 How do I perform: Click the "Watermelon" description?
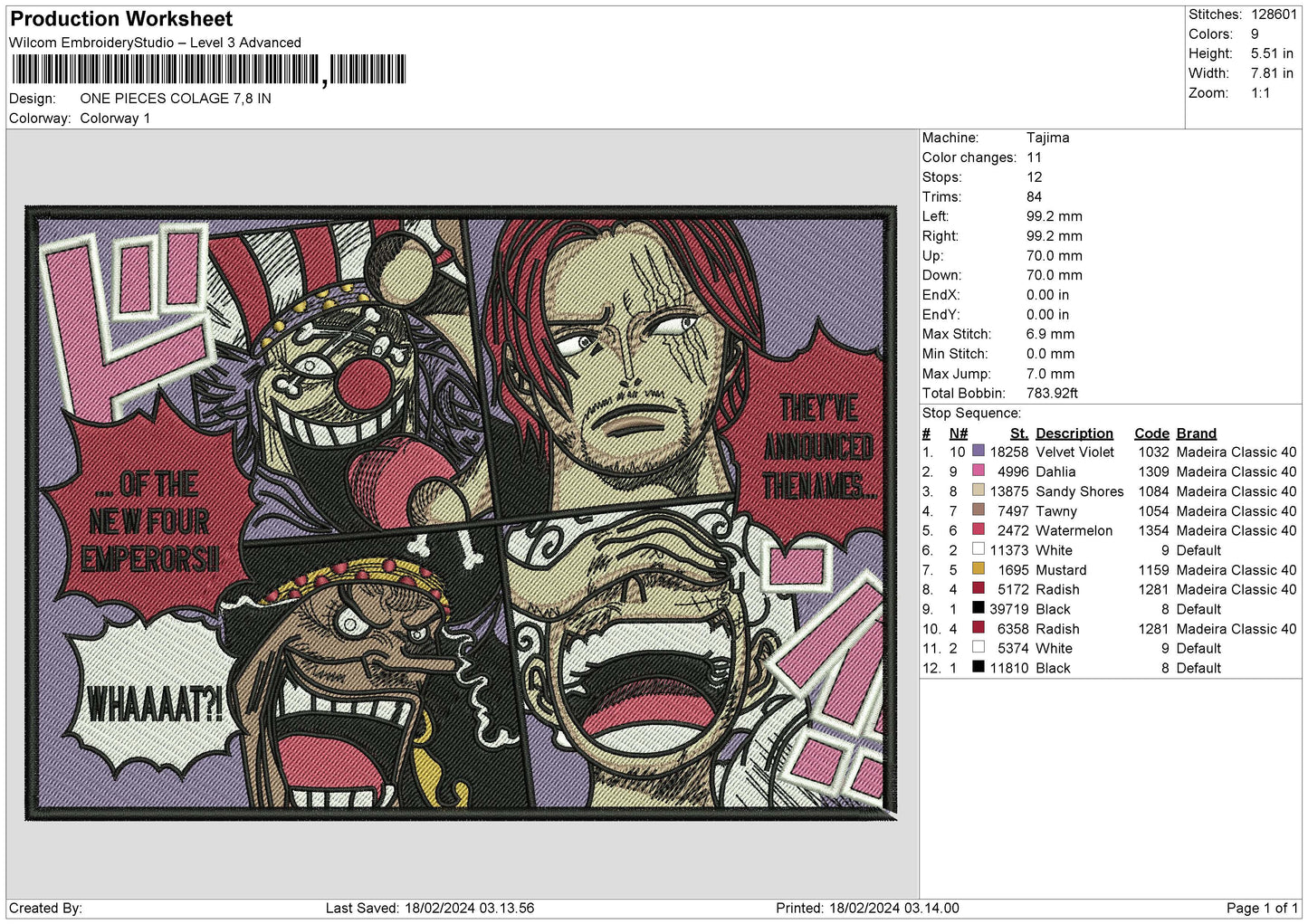pyautogui.click(x=1074, y=530)
